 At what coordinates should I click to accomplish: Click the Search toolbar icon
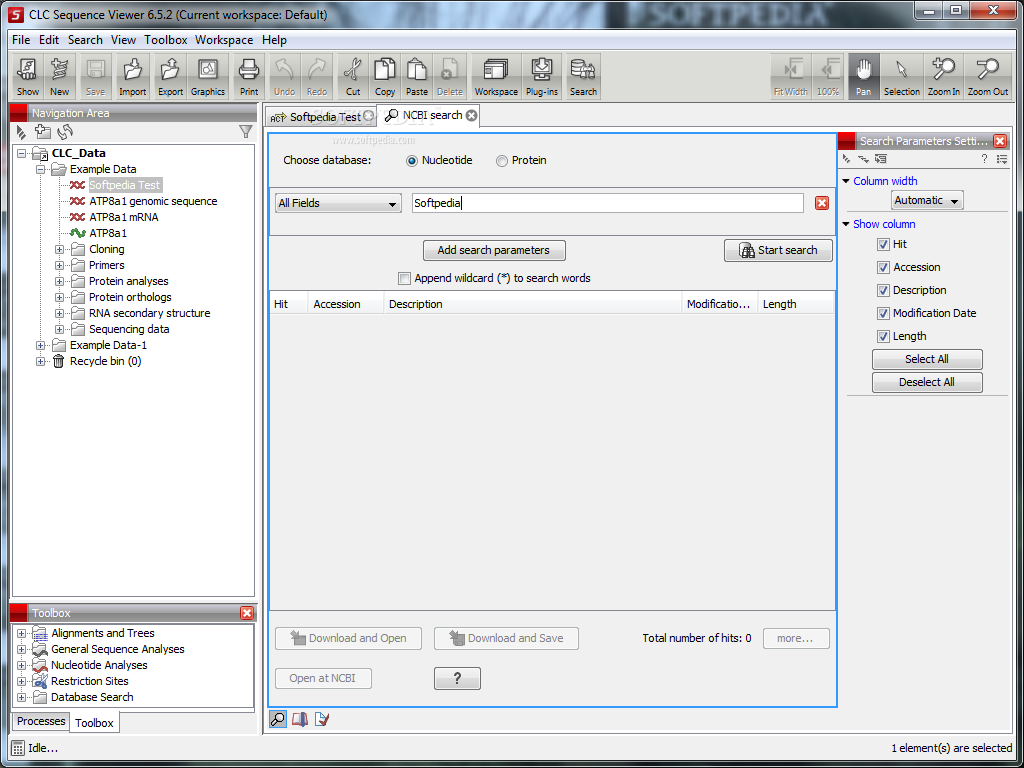coord(583,76)
